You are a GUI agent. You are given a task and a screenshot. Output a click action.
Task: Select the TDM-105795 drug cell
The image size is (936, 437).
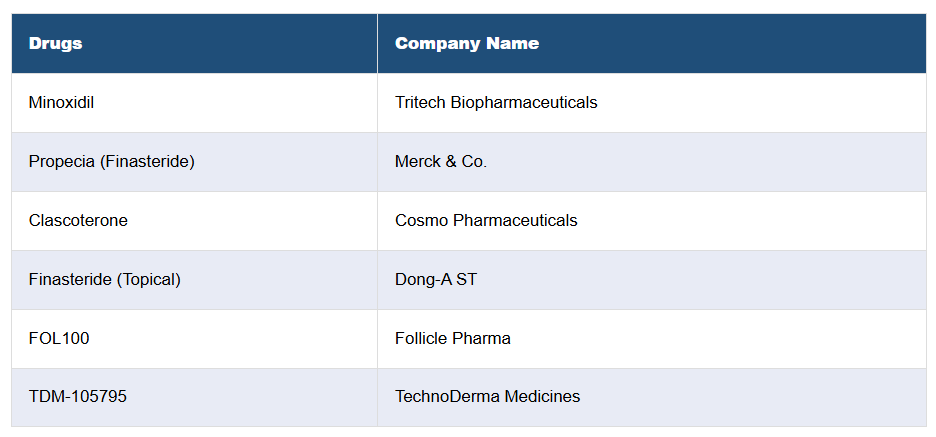tap(78, 397)
